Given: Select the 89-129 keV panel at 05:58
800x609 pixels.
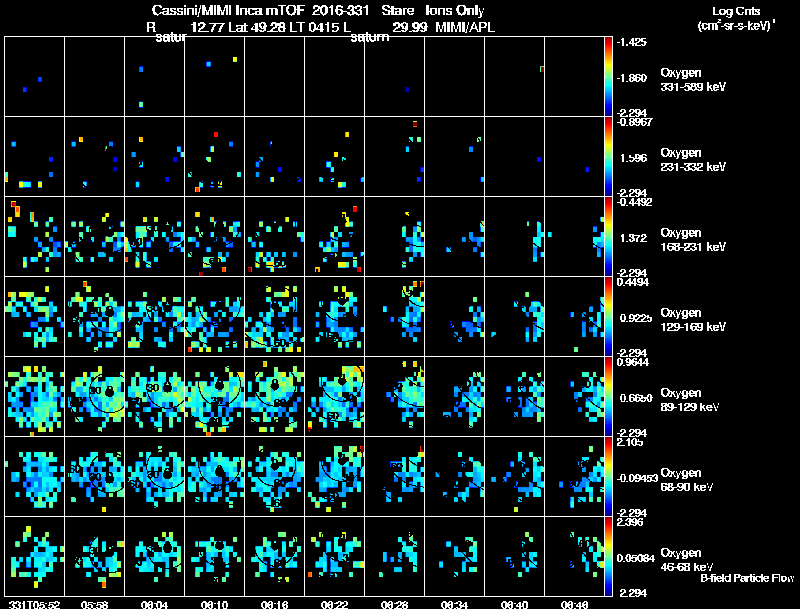Looking at the screenshot, I should pos(94,397).
